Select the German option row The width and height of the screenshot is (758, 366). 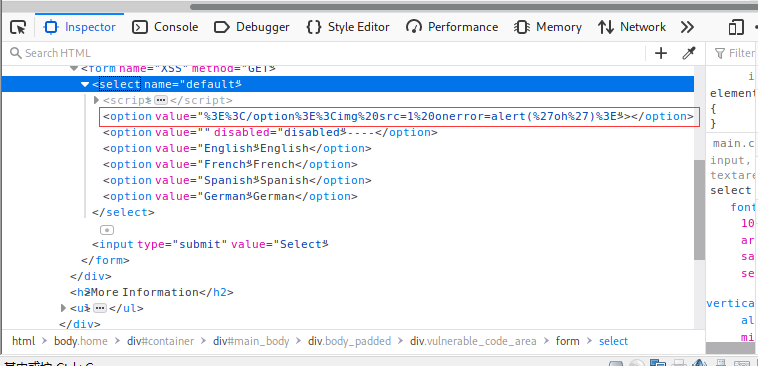point(230,196)
